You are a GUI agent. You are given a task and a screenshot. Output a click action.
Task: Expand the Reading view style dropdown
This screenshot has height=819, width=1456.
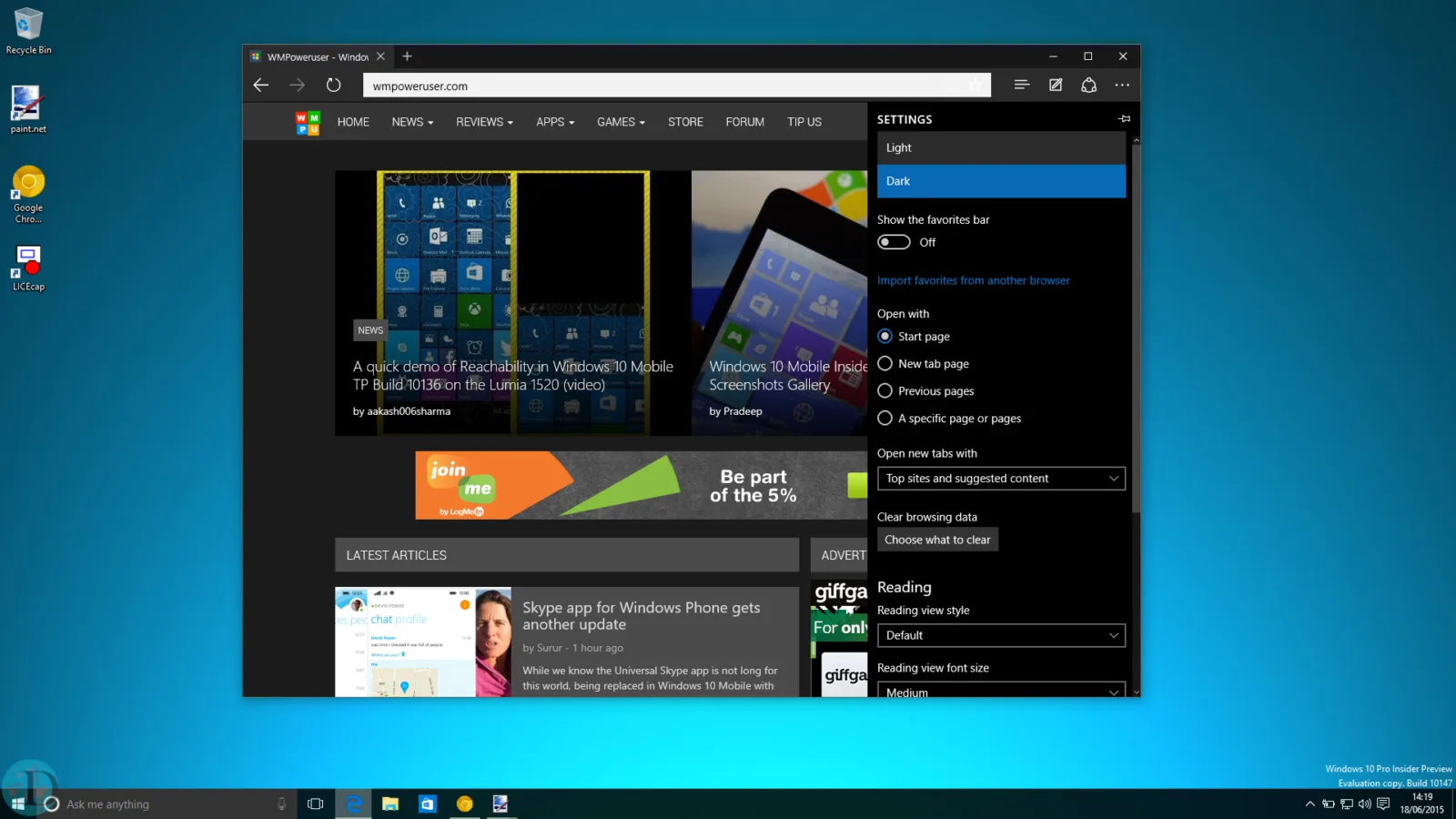point(1001,635)
